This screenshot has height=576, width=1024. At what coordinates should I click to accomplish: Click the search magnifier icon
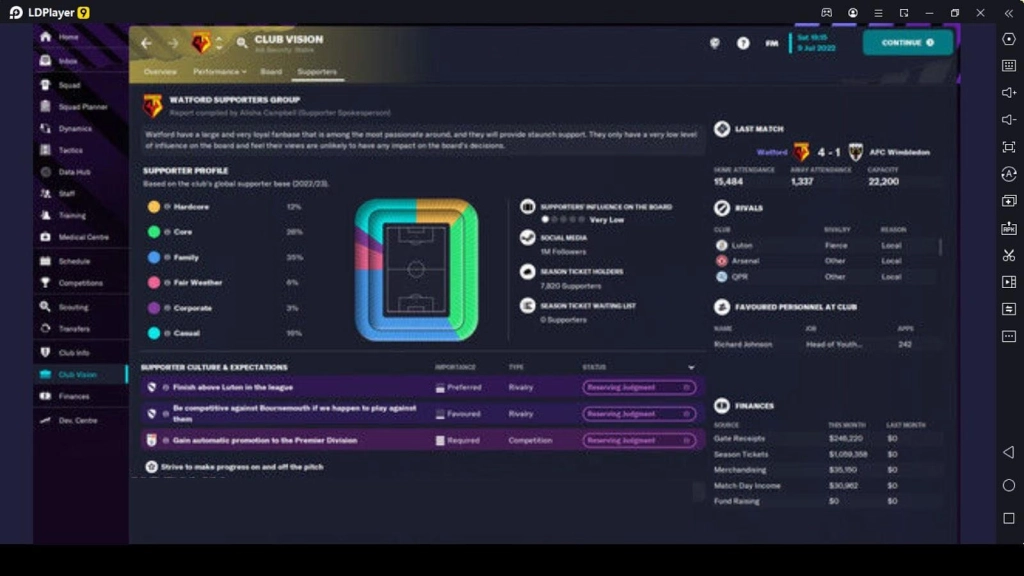[x=242, y=43]
